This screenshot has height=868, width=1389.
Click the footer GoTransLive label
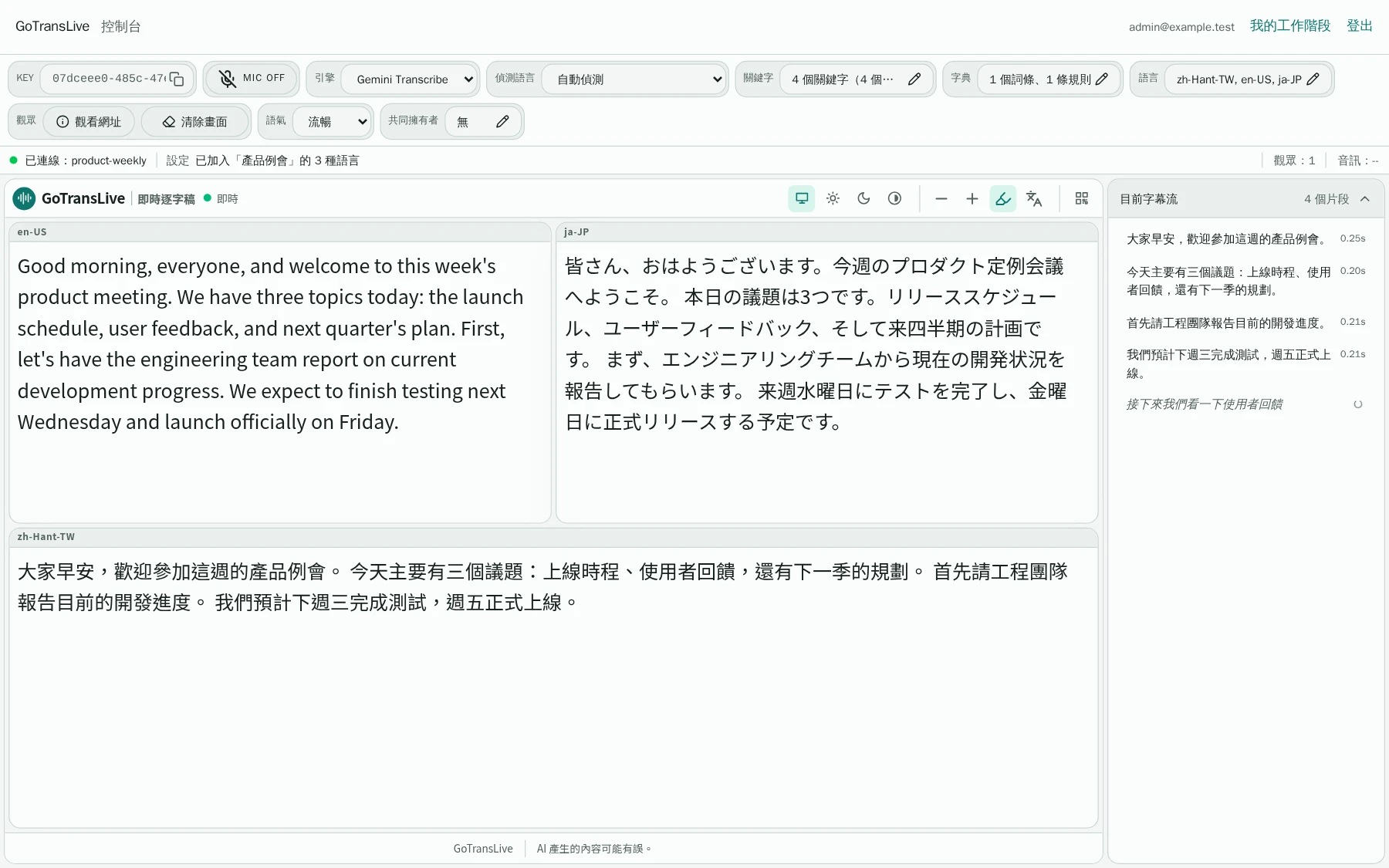click(483, 849)
